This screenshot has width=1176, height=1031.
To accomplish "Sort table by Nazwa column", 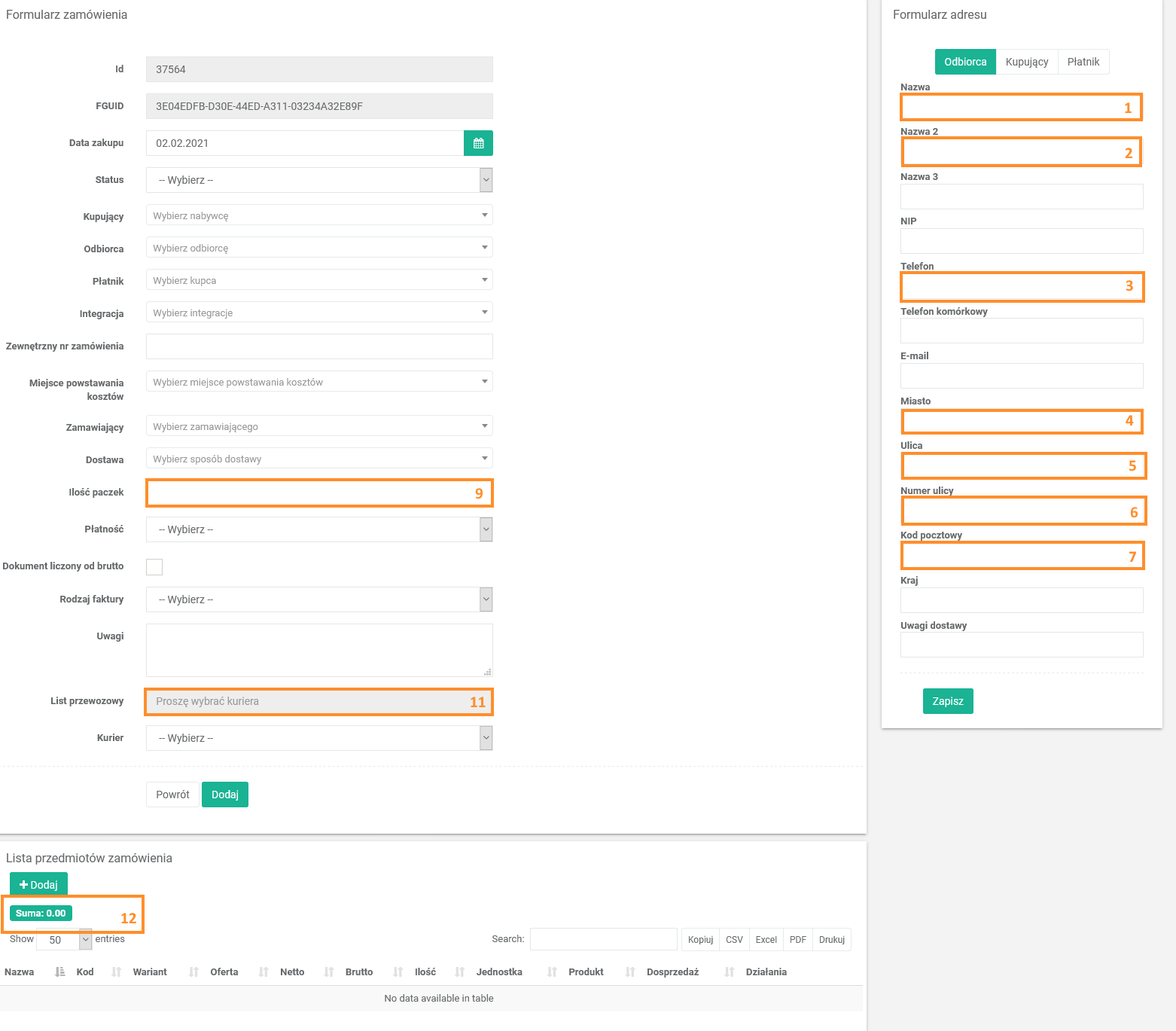I will click(x=20, y=972).
